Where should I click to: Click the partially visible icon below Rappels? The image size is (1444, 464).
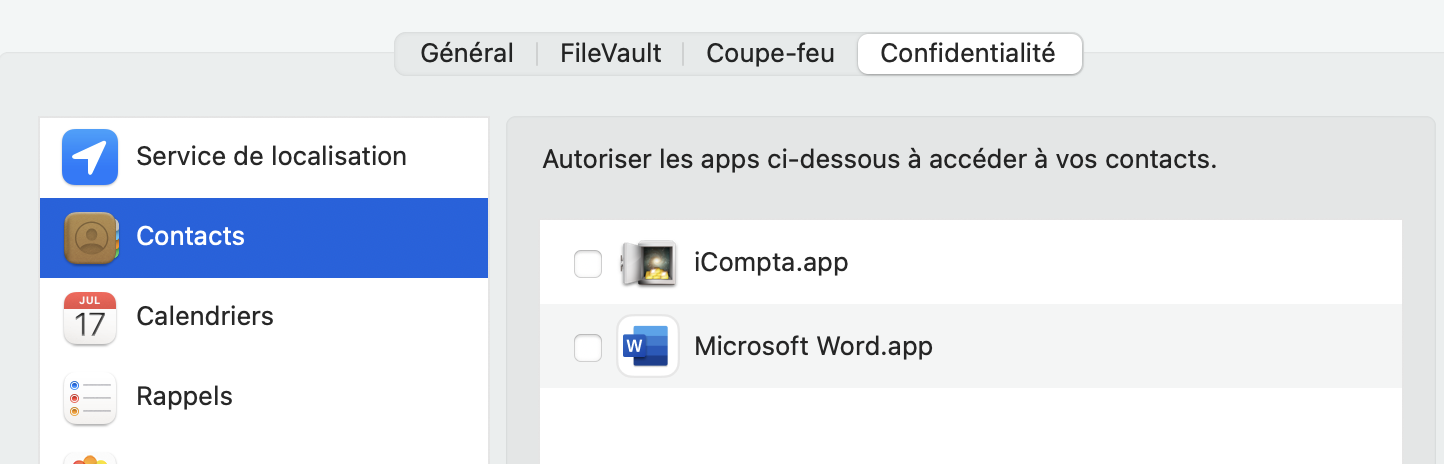(x=90, y=459)
